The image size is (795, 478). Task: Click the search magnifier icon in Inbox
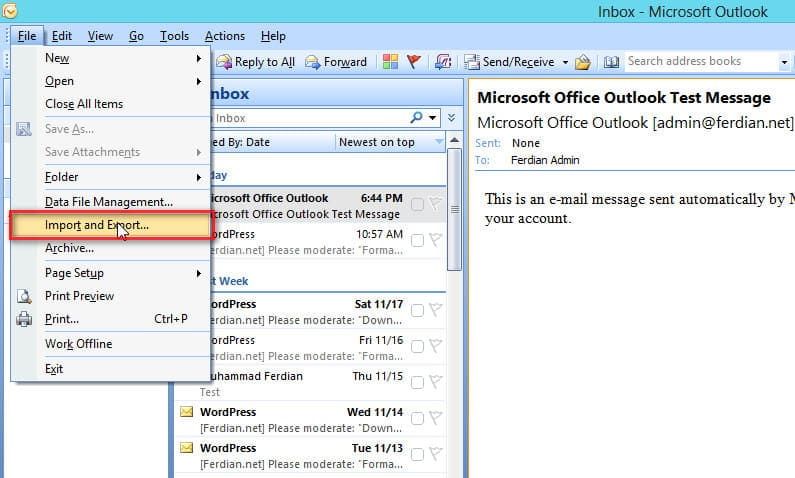click(417, 118)
